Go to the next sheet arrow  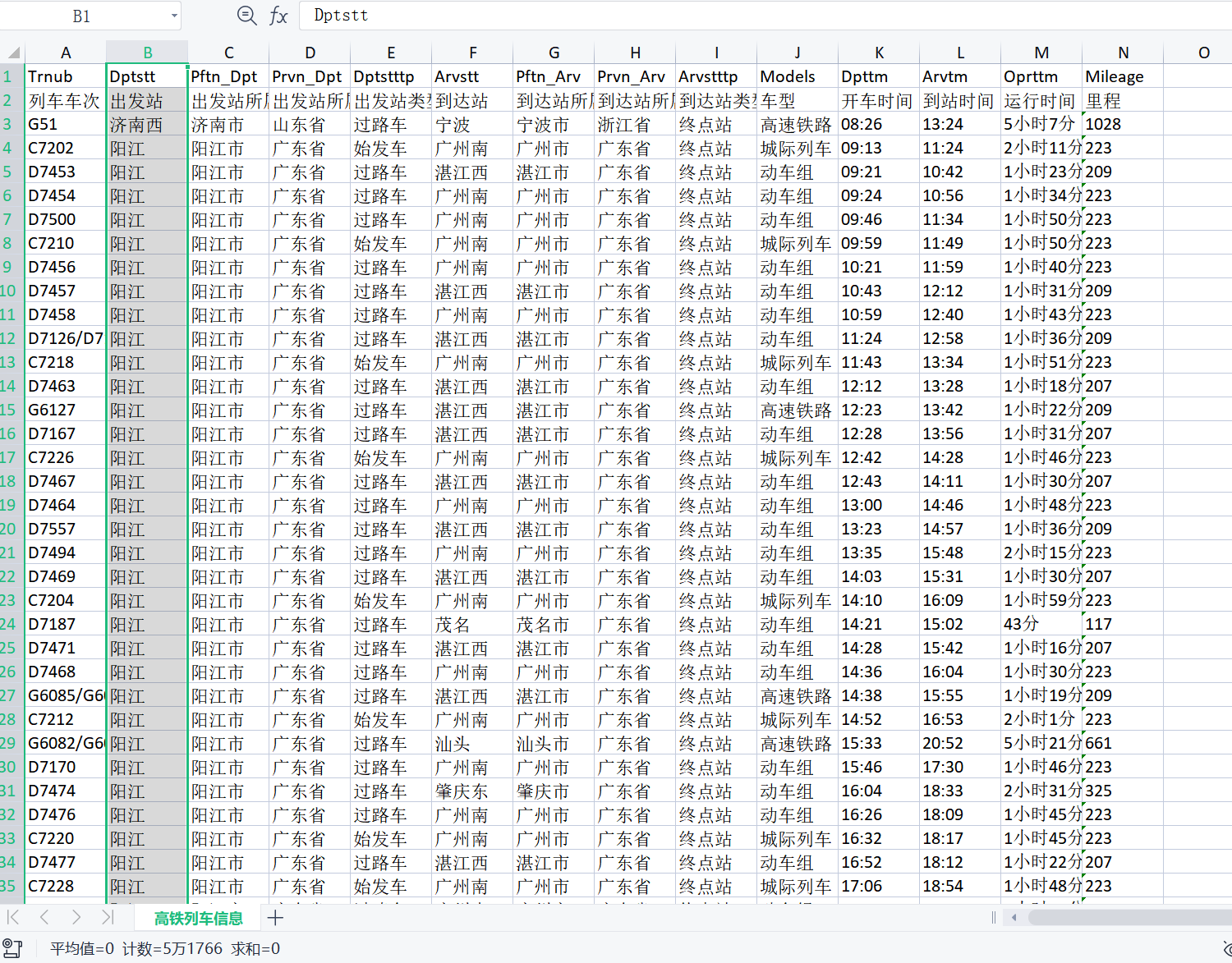76,917
